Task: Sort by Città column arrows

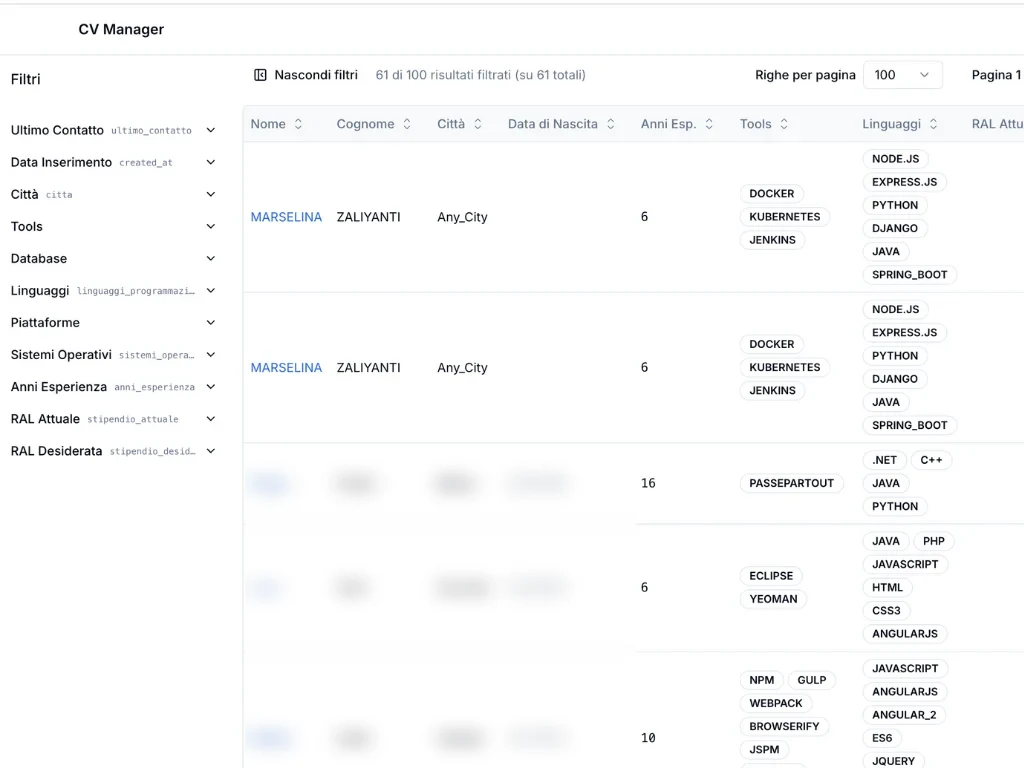Action: [x=478, y=124]
